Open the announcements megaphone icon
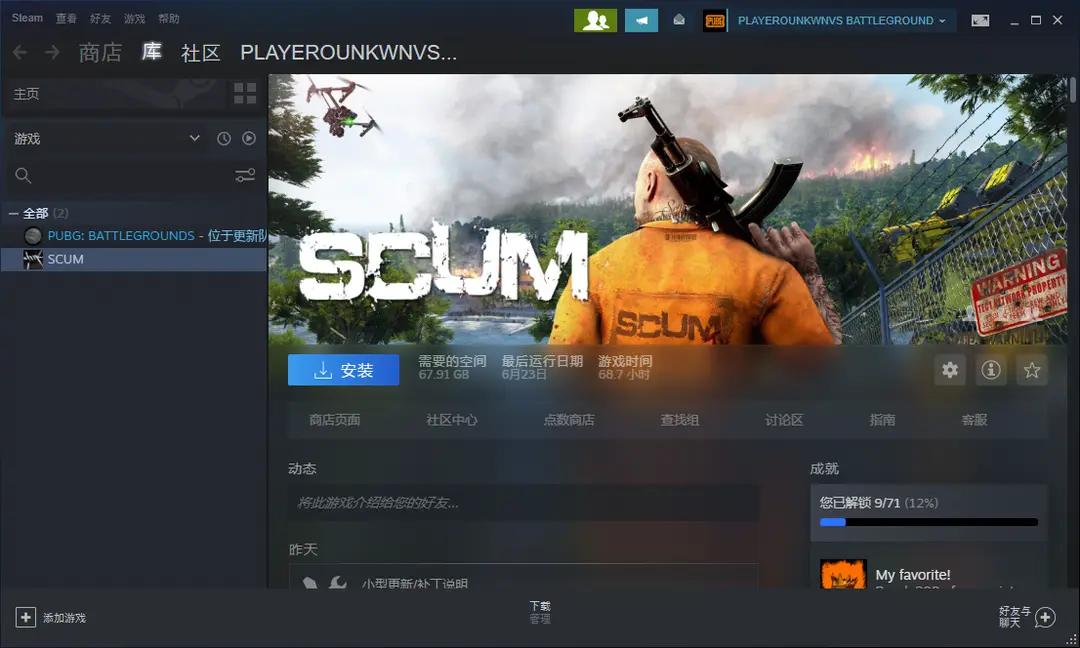The width and height of the screenshot is (1080, 648). coord(641,21)
